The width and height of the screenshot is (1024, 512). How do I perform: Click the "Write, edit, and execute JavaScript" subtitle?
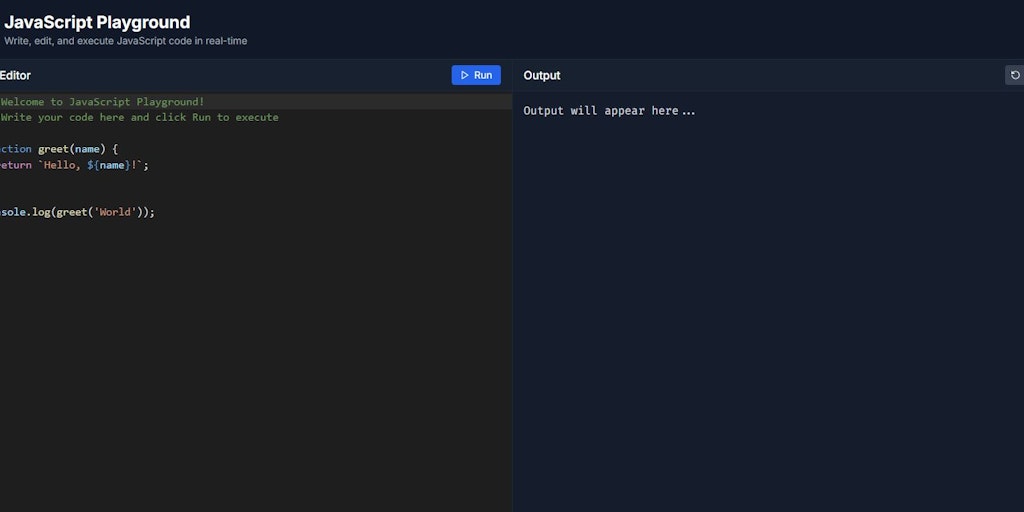[x=125, y=41]
